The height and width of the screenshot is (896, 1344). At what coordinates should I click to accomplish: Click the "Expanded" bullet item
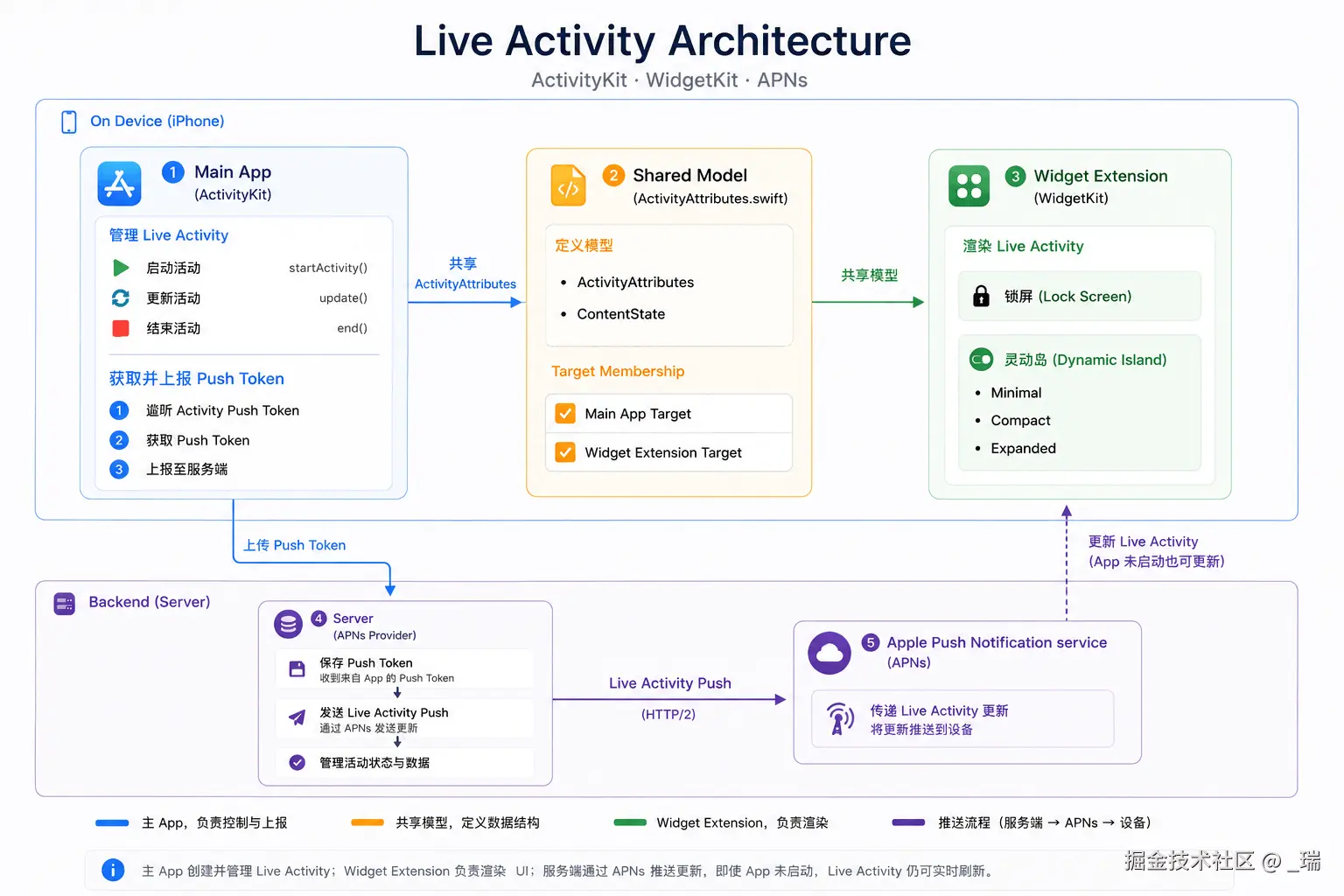(x=1023, y=449)
